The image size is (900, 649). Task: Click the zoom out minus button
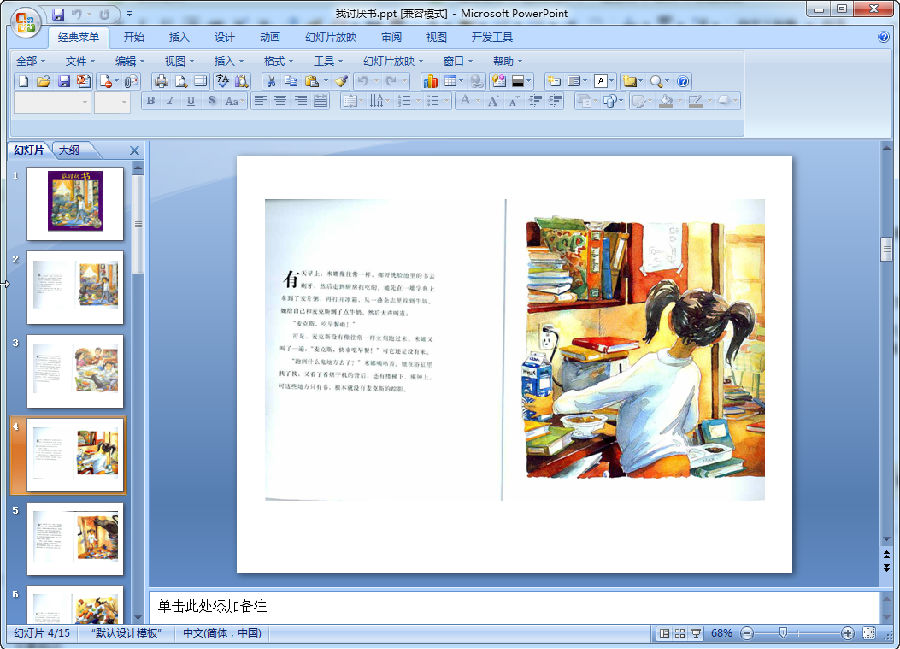tap(747, 633)
